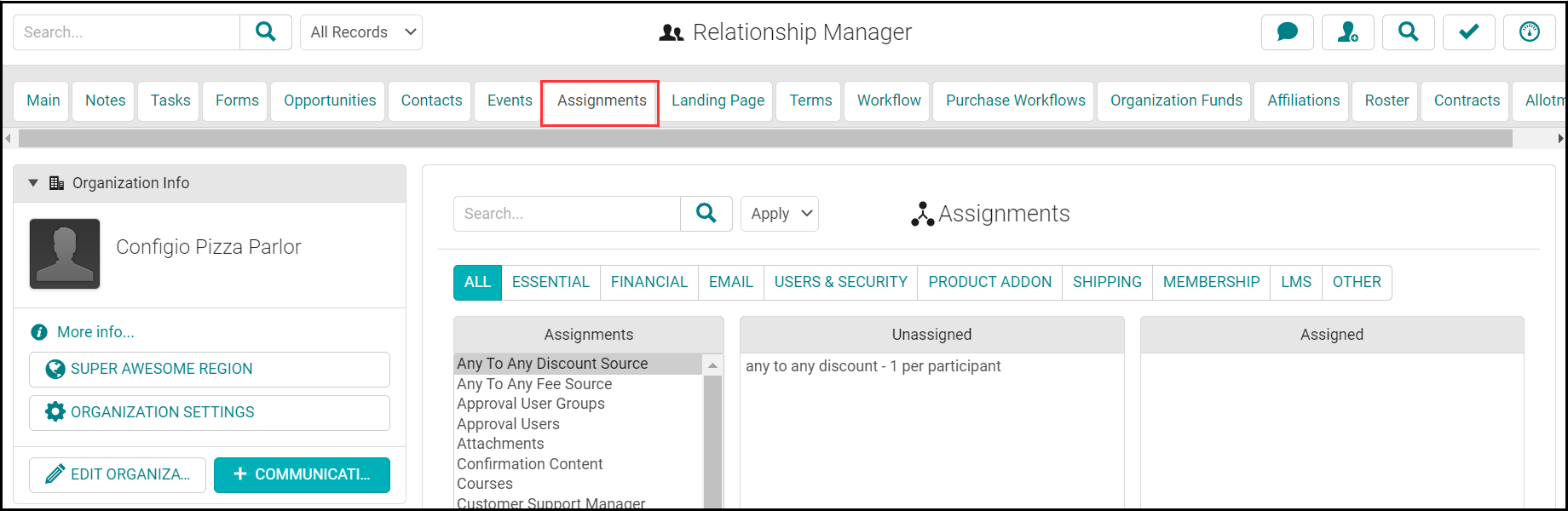Click the checkmark icon button

[1468, 32]
